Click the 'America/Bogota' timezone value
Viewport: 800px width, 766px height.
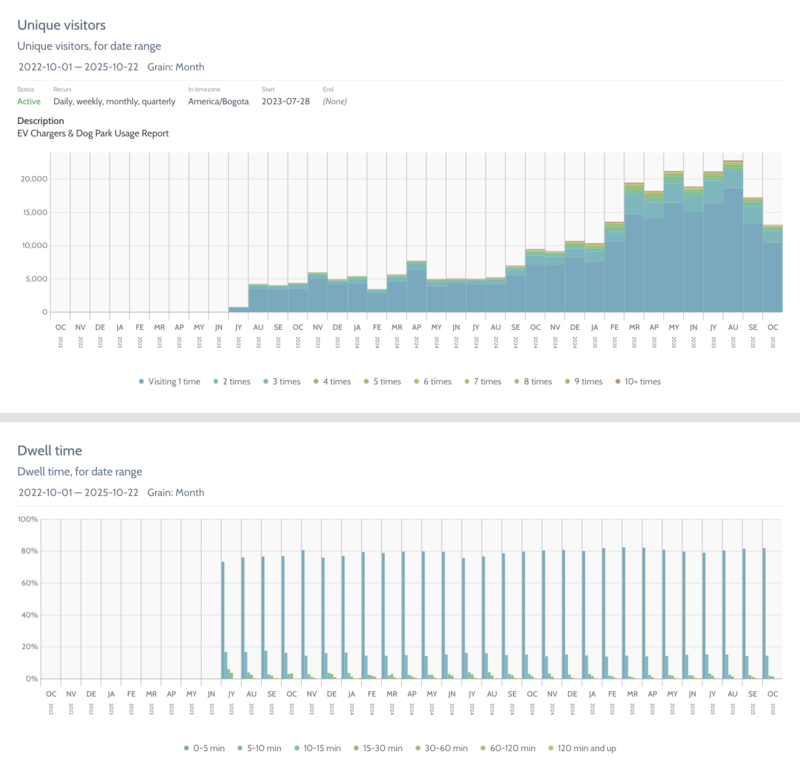(218, 101)
